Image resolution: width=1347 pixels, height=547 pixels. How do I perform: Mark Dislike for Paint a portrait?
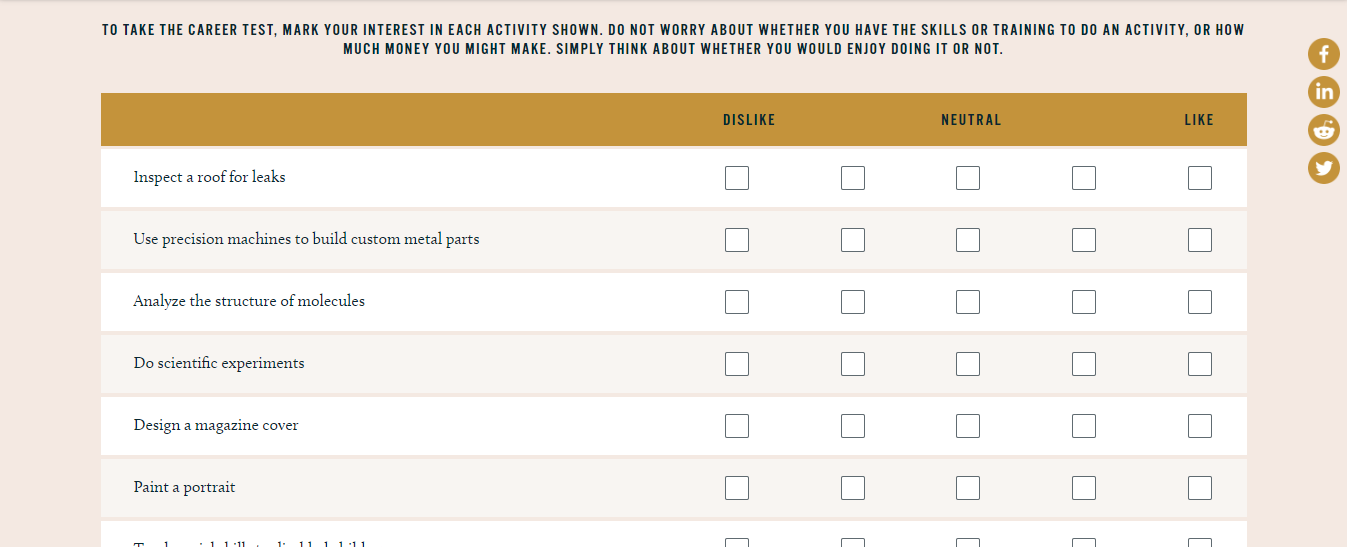tap(737, 488)
